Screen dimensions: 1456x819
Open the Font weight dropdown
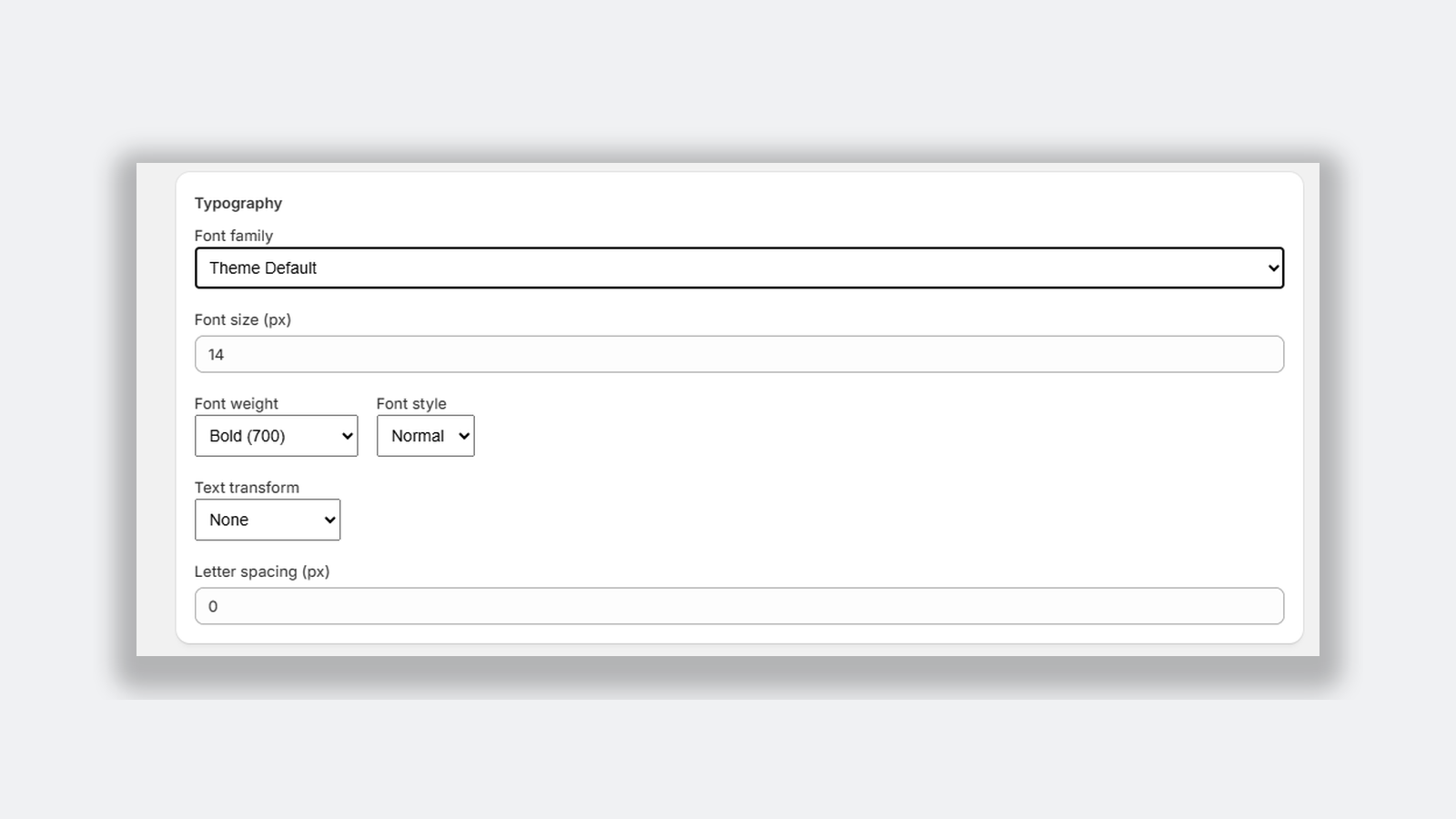coord(276,436)
